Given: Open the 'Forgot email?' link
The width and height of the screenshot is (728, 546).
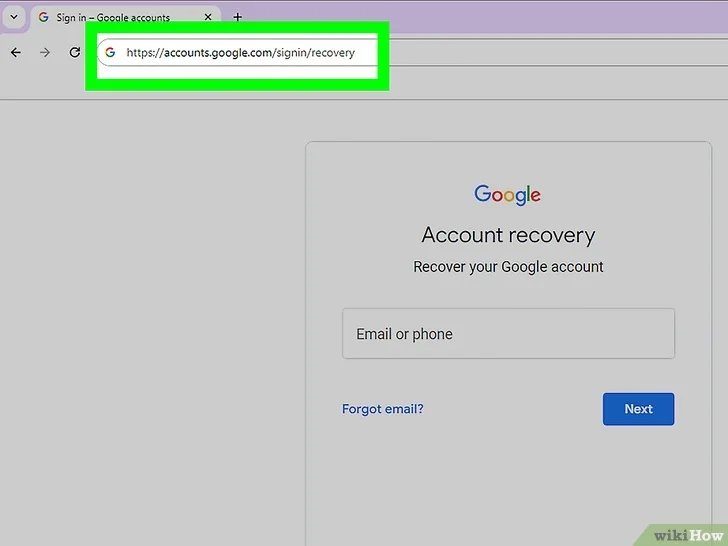Looking at the screenshot, I should coord(383,409).
